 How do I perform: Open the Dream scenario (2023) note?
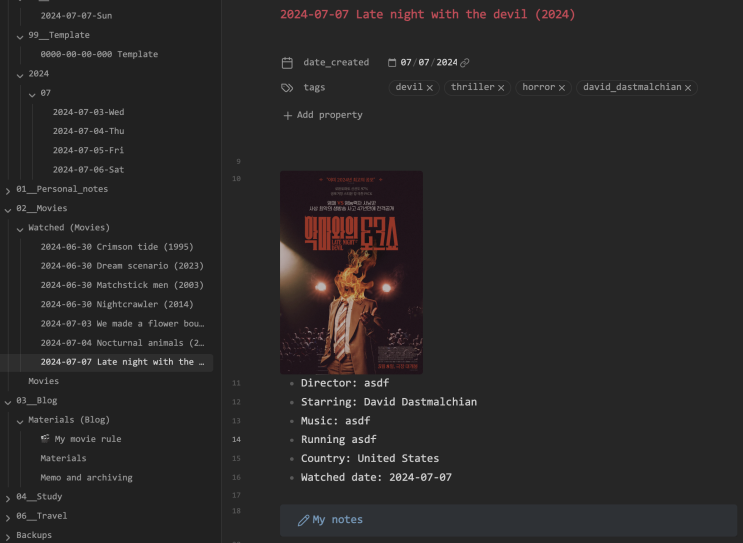click(x=122, y=266)
